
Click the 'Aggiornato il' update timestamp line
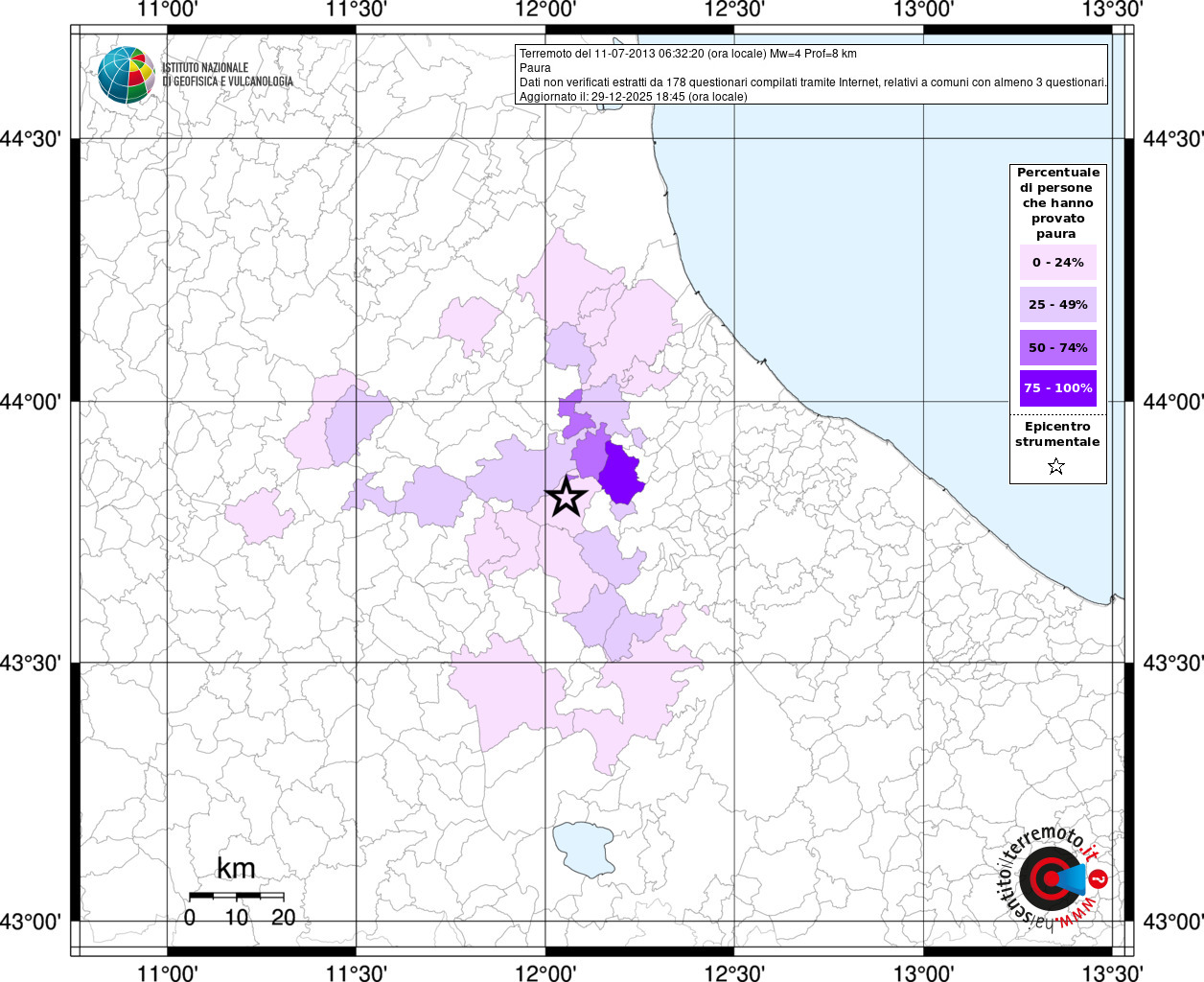(633, 97)
